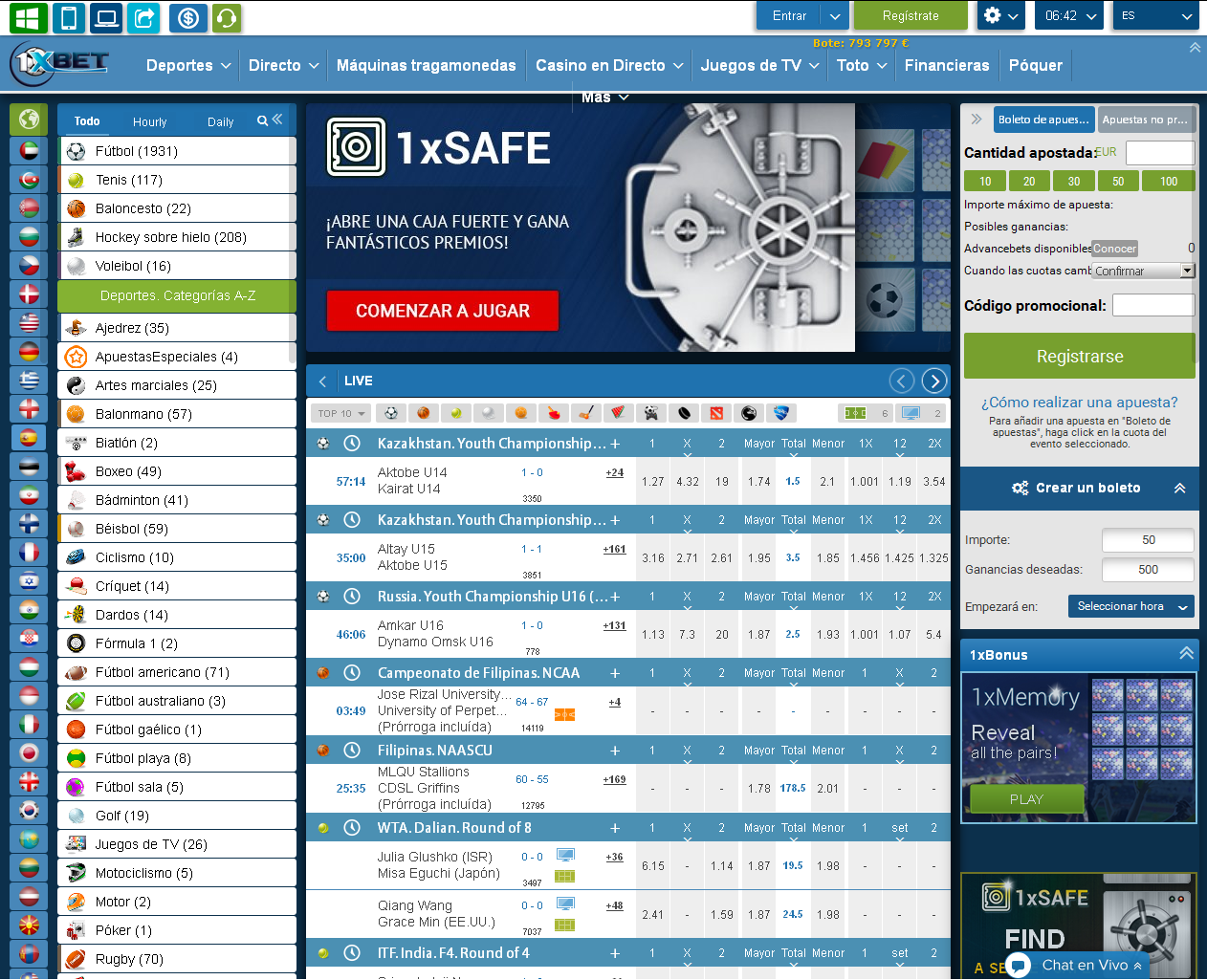Filter live events by esports gamepad icon
This screenshot has height=980, width=1207.
pos(651,413)
